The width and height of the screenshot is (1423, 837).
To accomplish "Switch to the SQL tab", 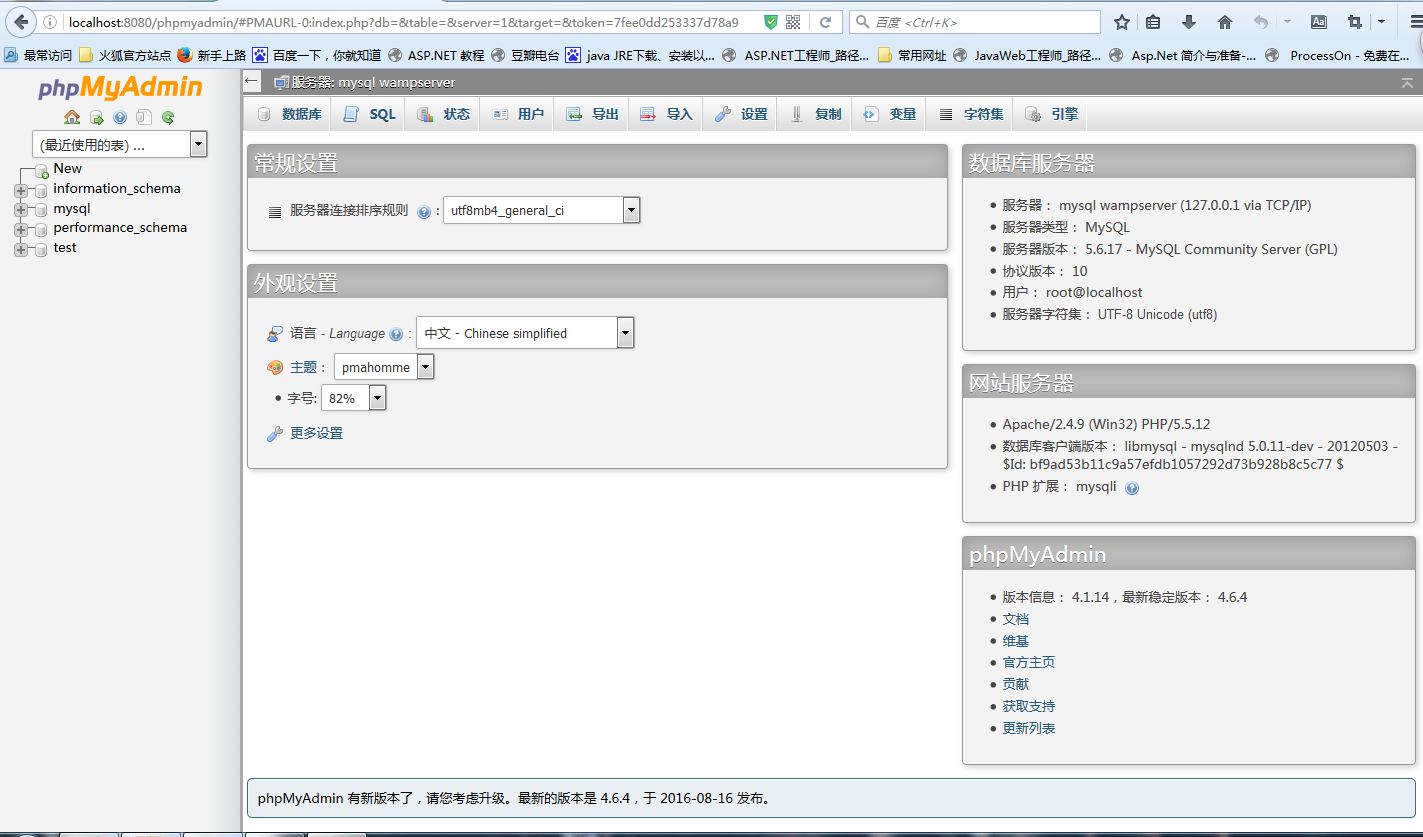I will pyautogui.click(x=370, y=114).
